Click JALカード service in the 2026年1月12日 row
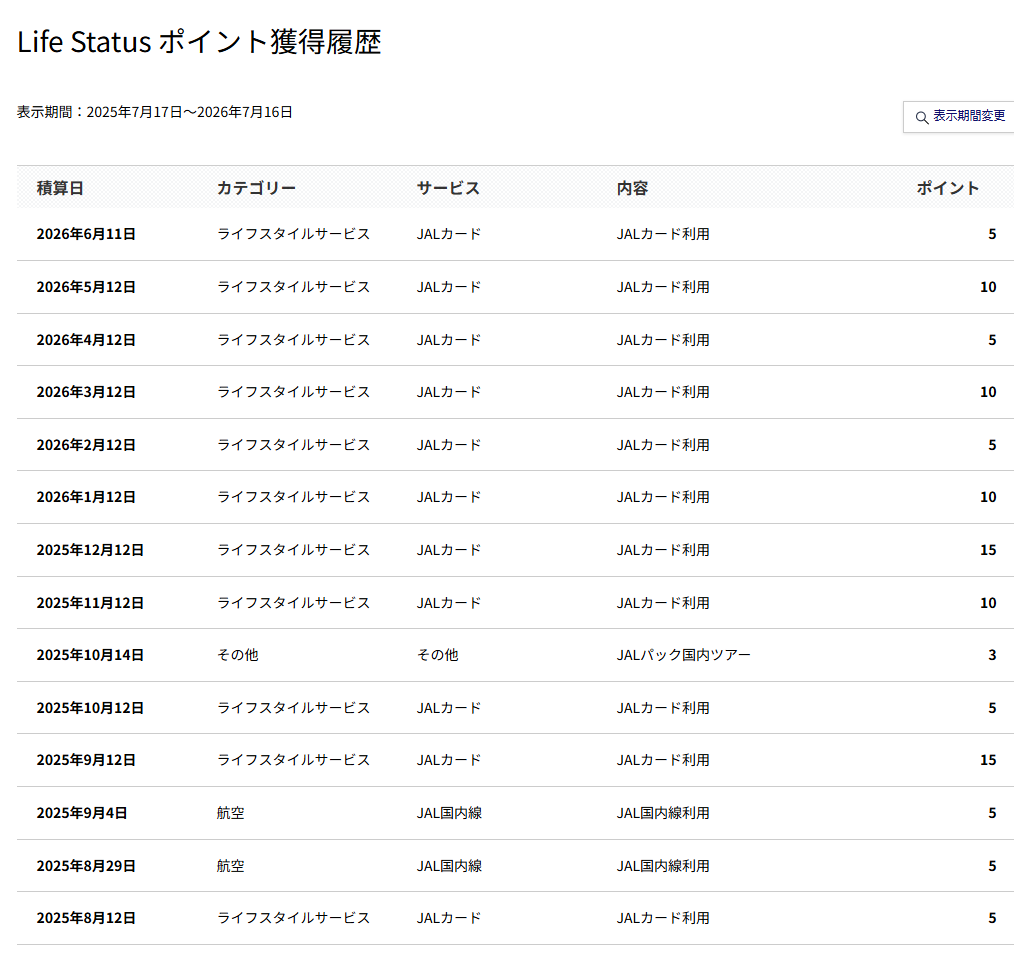Viewport: 1014px width, 961px height. click(449, 497)
